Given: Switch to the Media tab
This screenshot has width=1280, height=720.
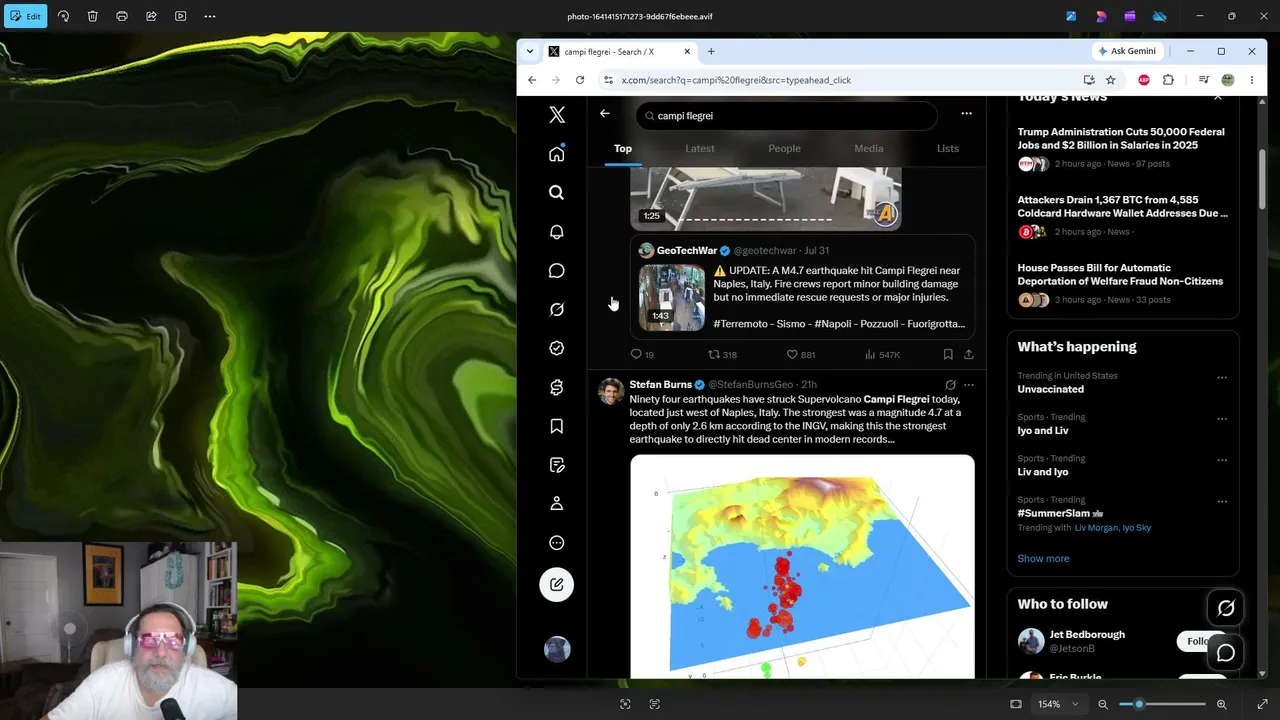Looking at the screenshot, I should pos(869,149).
